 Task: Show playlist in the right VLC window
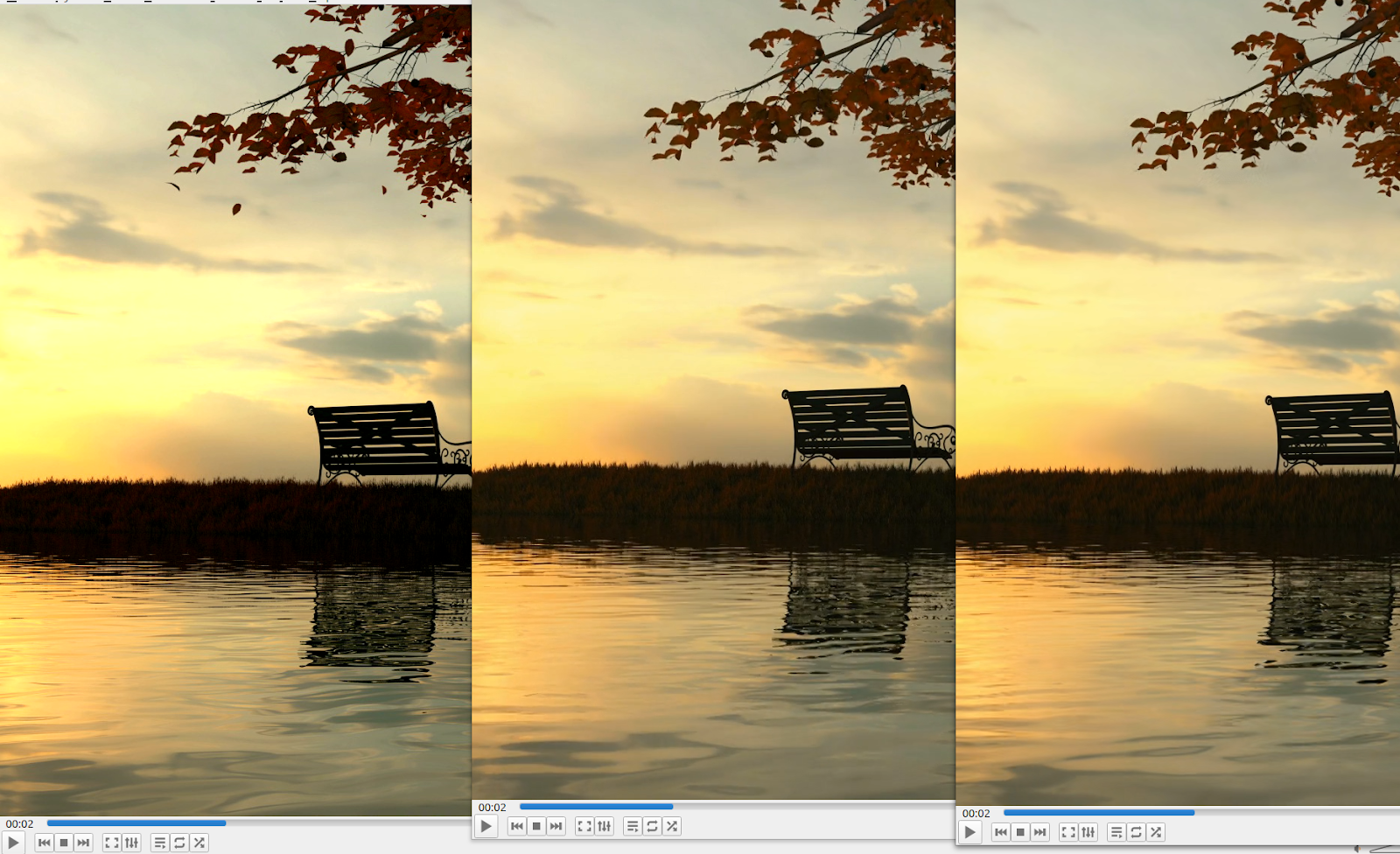pyautogui.click(x=1116, y=832)
